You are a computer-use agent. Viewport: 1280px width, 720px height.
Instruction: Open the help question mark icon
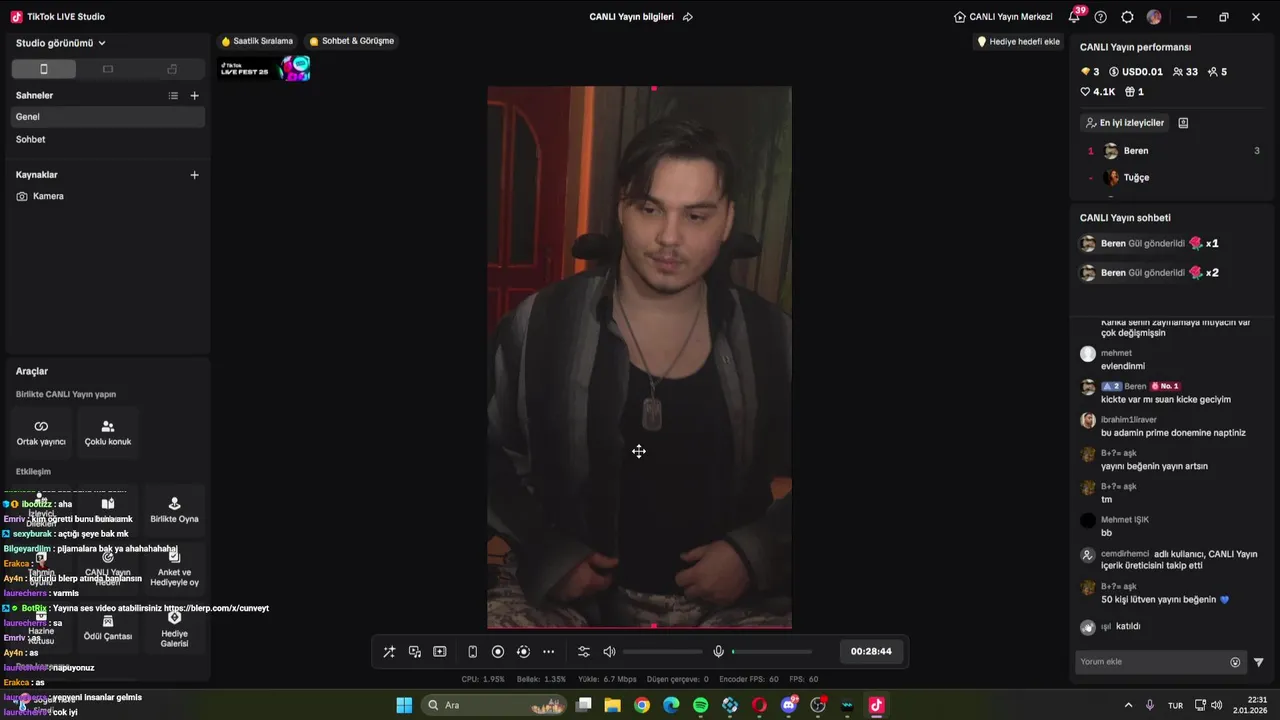point(1101,17)
